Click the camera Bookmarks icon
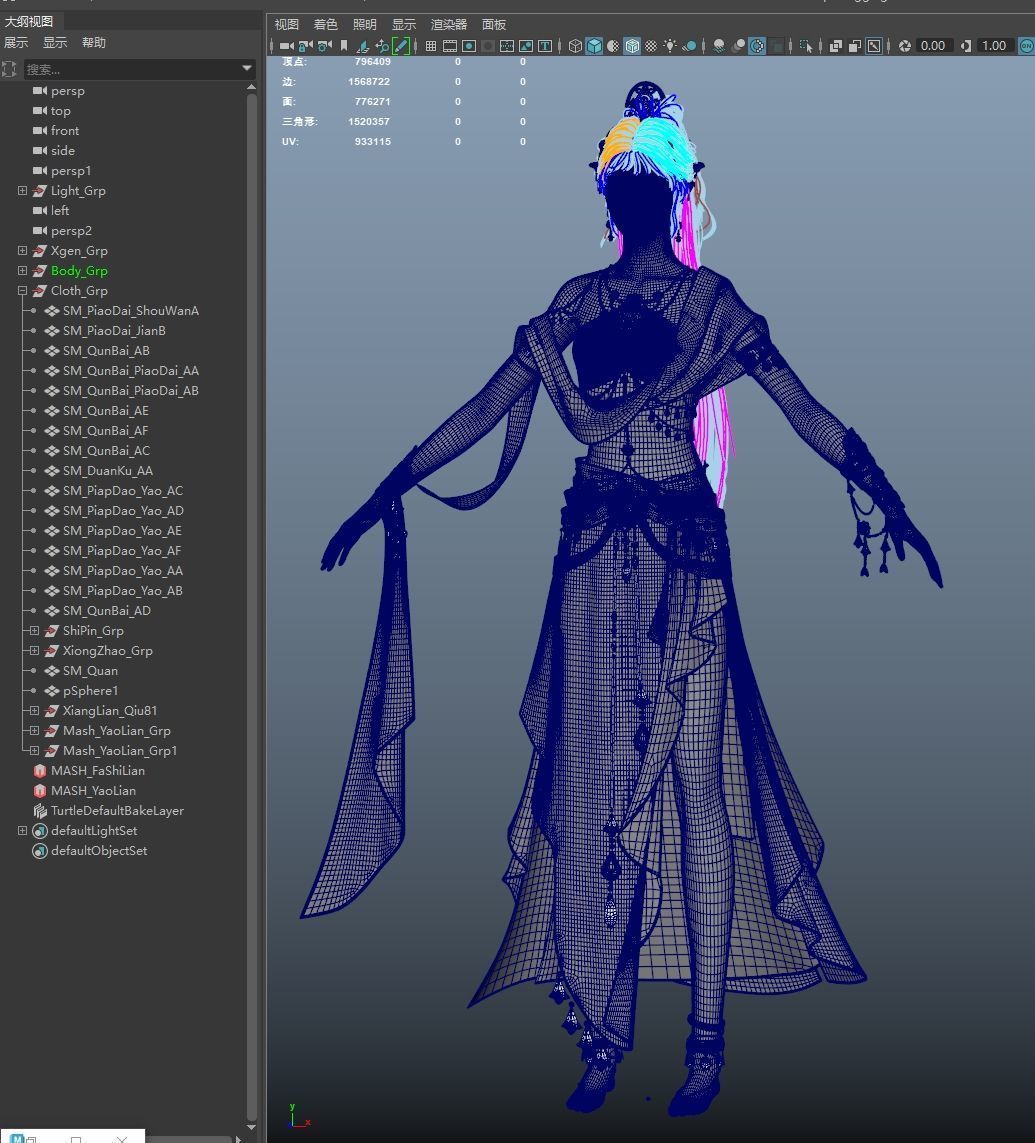 pos(344,46)
